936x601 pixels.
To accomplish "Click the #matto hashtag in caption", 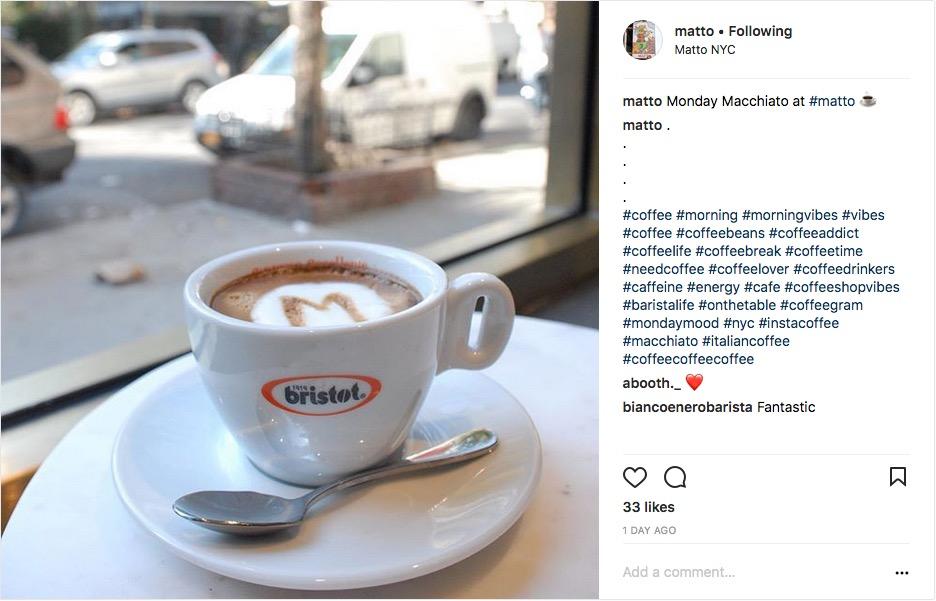I will pyautogui.click(x=832, y=101).
